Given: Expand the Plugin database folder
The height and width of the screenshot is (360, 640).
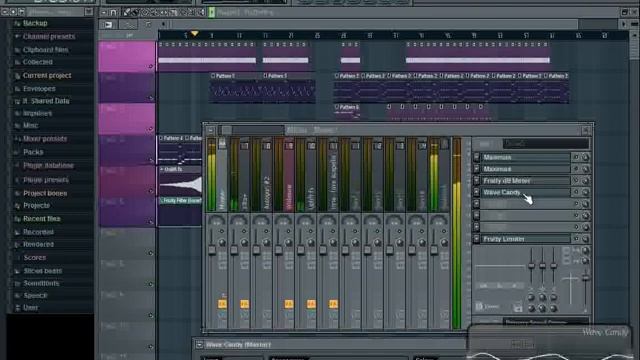Looking at the screenshot, I should (x=48, y=166).
